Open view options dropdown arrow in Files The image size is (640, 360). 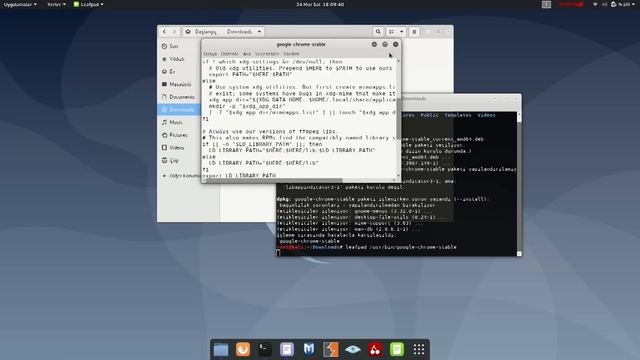[402, 31]
